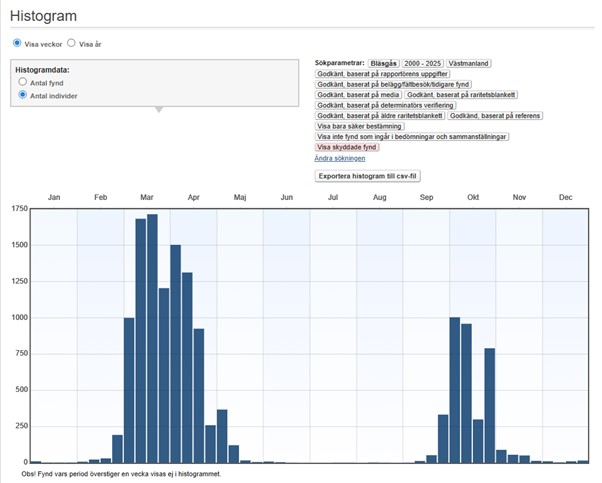Click the tallest bar in March

152,338
